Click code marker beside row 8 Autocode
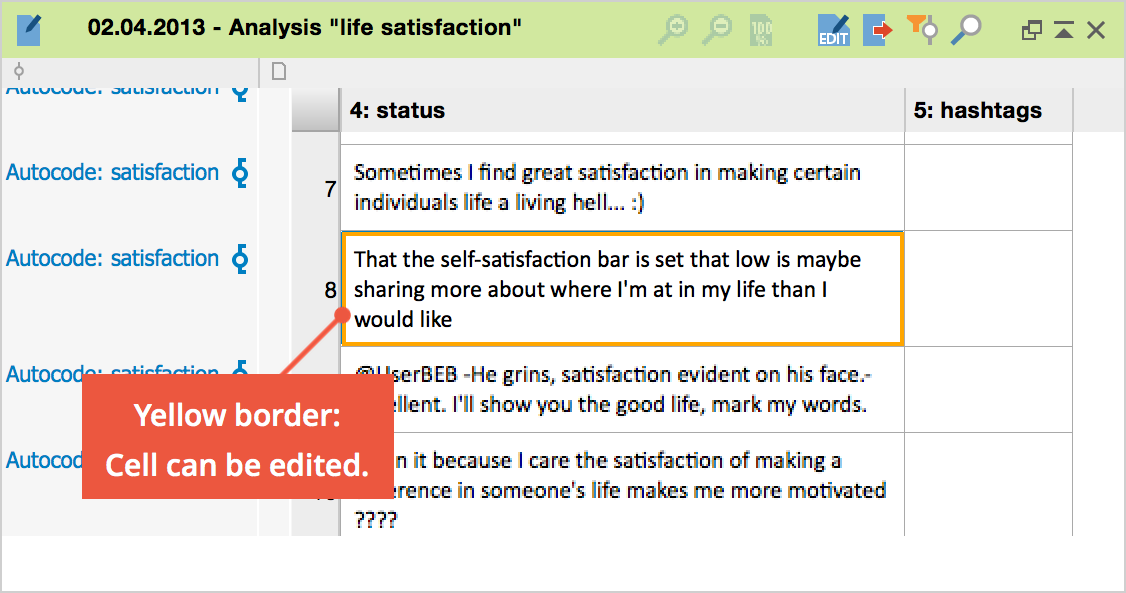 [x=239, y=259]
